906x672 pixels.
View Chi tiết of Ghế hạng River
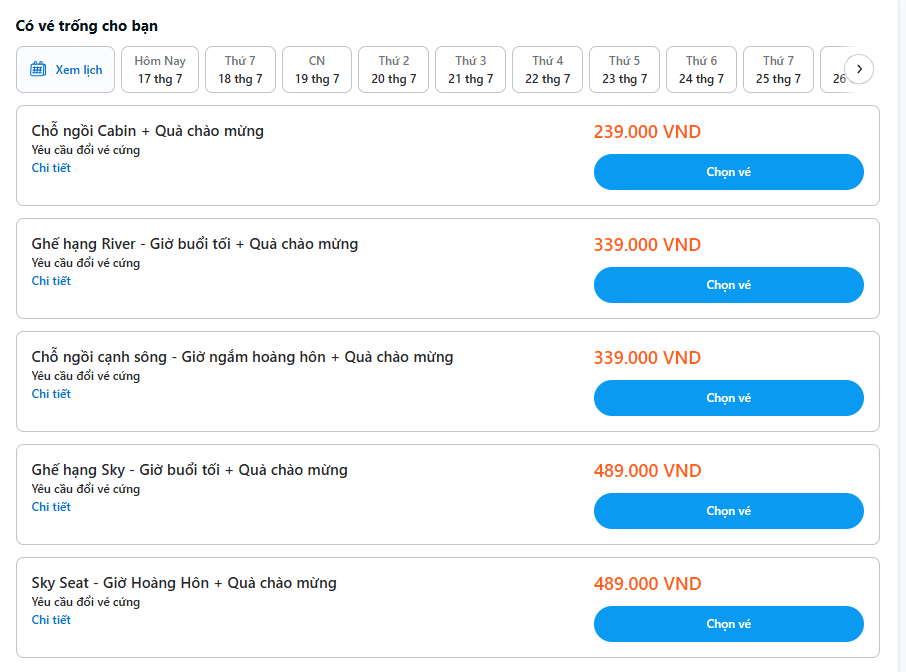pyautogui.click(x=51, y=281)
